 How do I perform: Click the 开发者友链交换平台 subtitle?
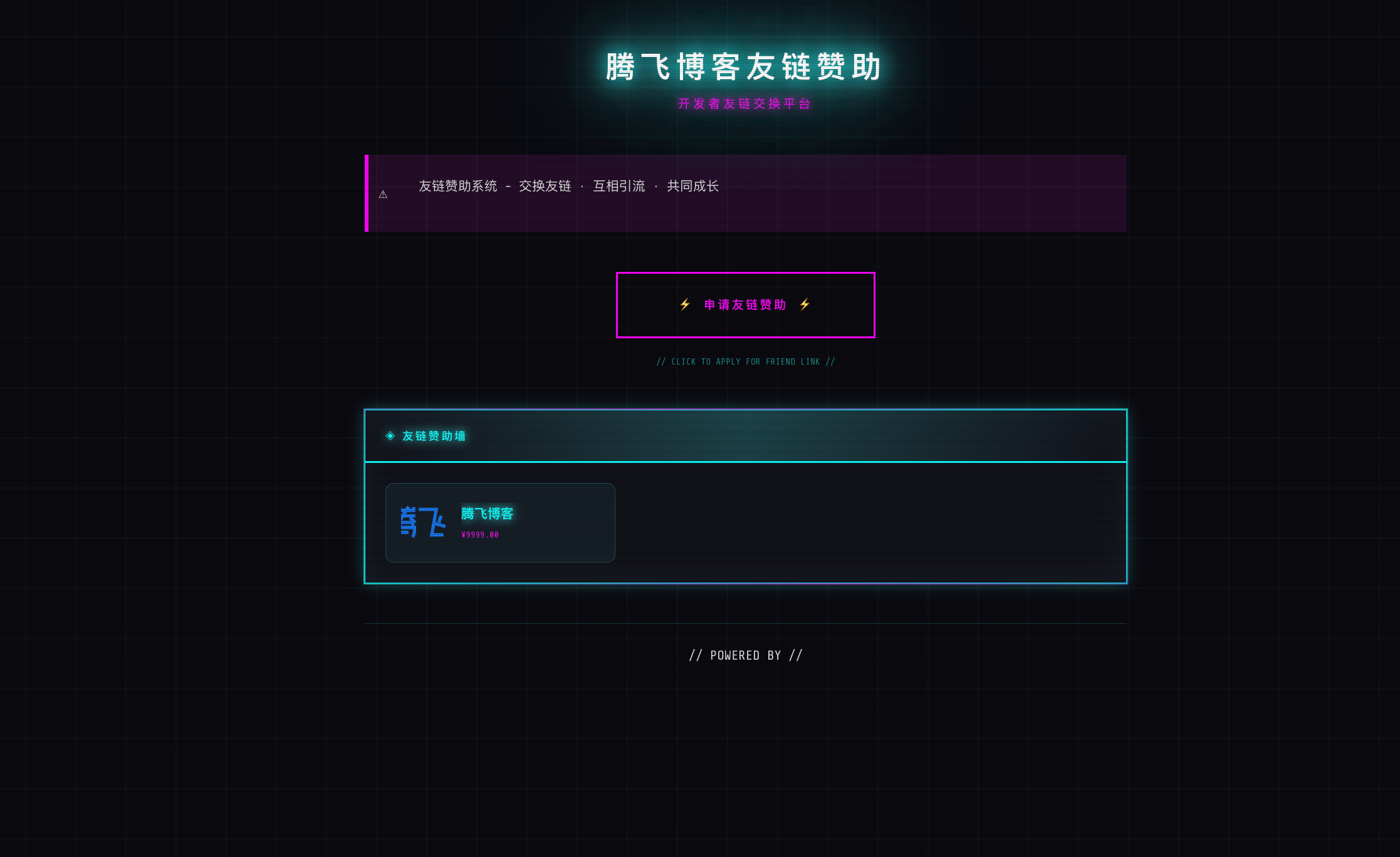coord(744,104)
